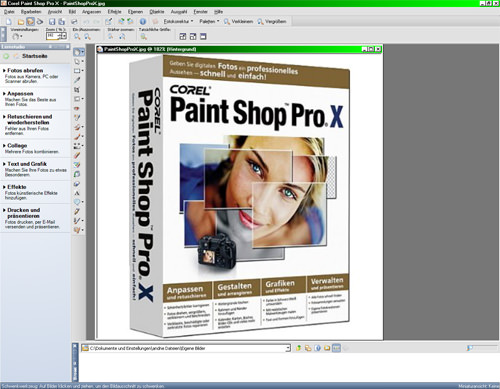Open the Ebenen menu
Viewport: 500px width, 389px height.
coord(135,12)
